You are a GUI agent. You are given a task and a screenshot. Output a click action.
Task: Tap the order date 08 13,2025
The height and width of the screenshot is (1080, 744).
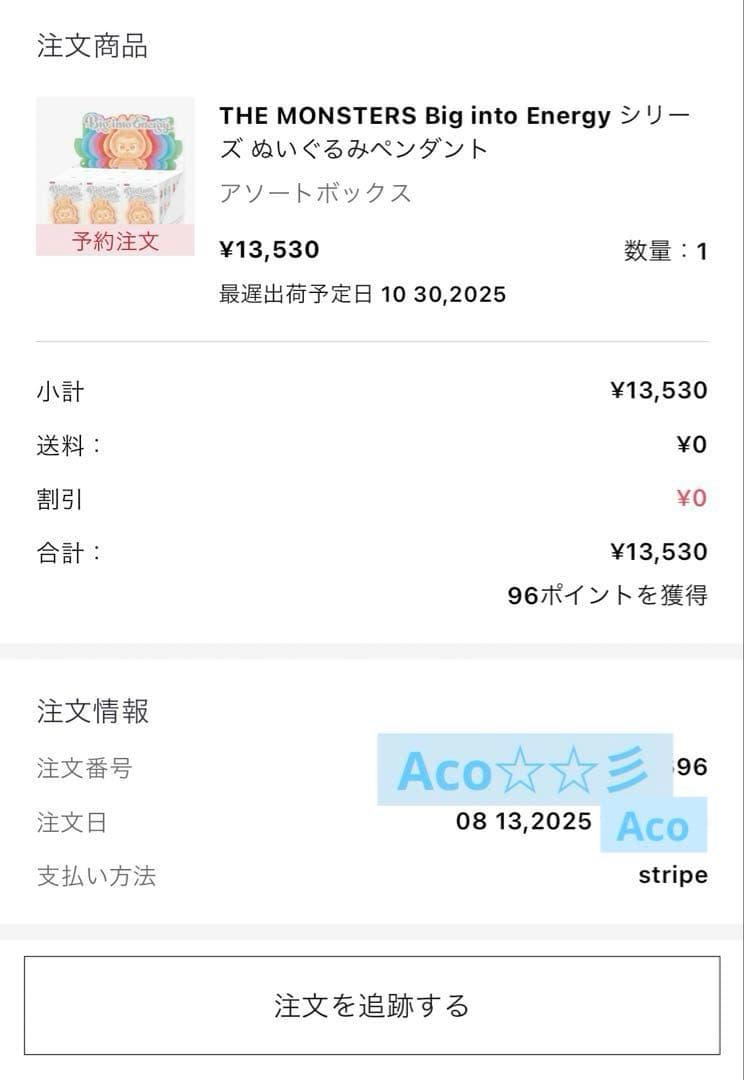click(x=524, y=822)
